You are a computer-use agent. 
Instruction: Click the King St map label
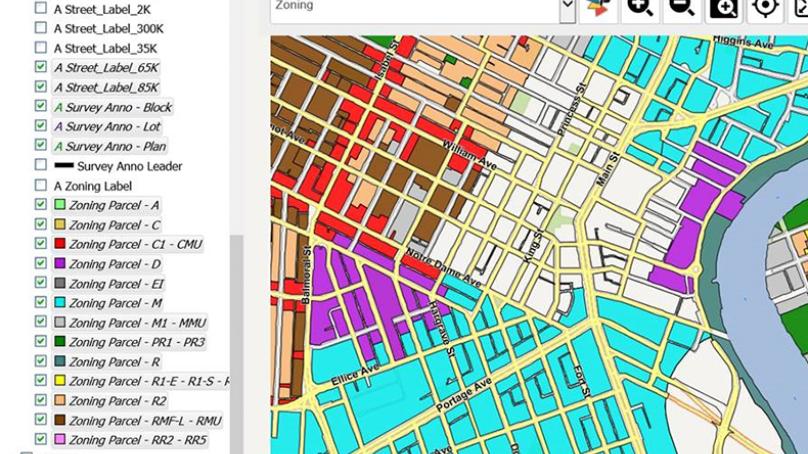click(x=534, y=246)
